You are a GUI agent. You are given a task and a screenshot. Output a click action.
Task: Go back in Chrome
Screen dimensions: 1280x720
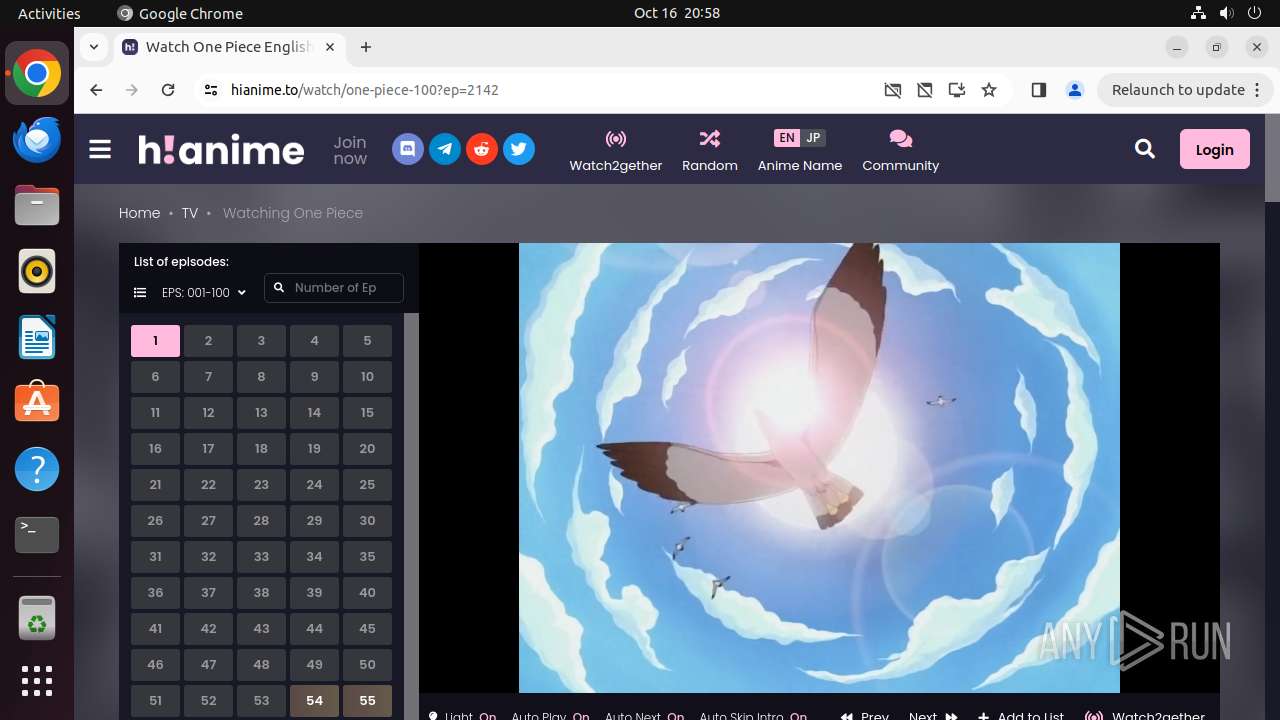pos(96,90)
